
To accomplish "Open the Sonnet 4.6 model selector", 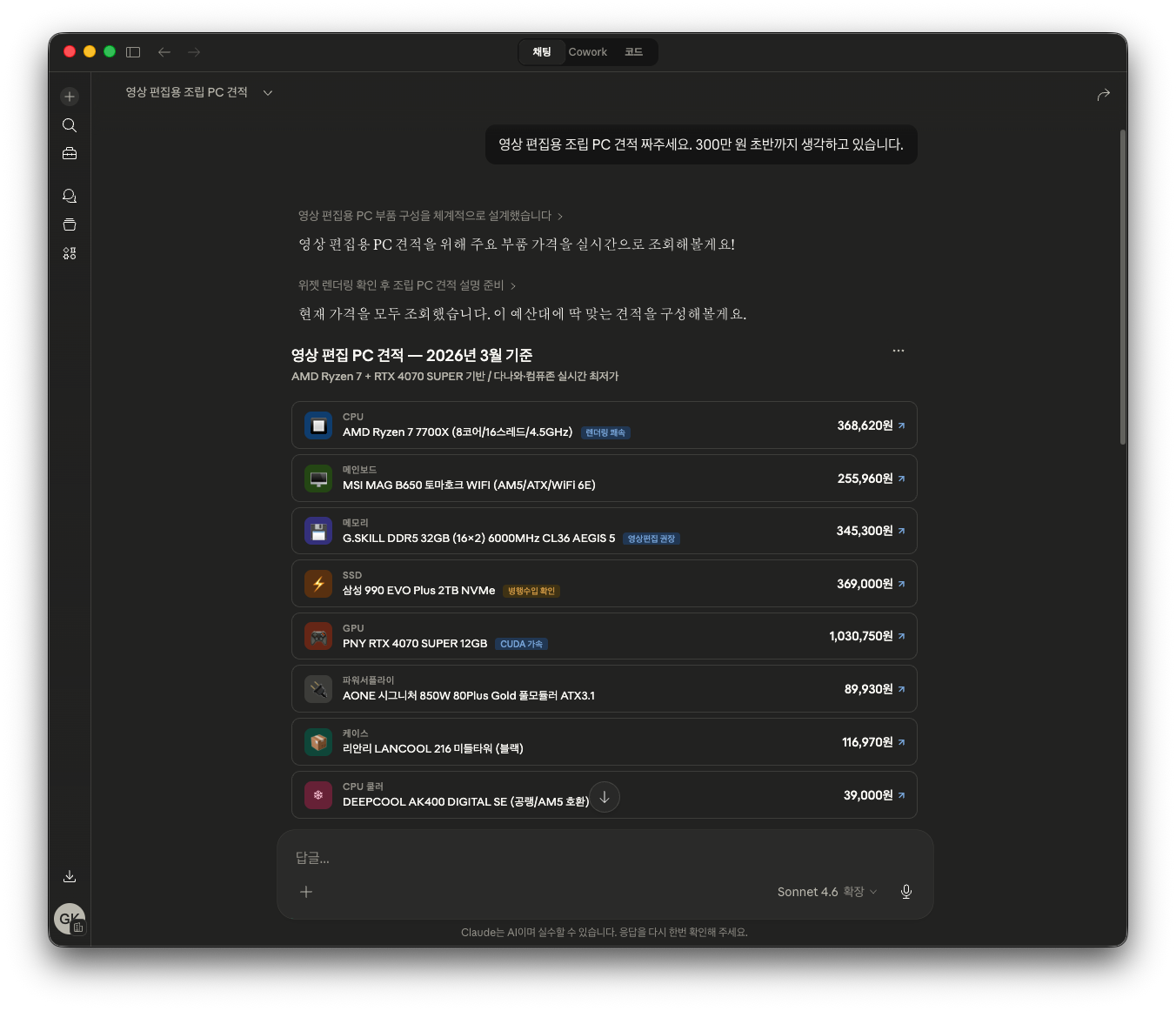I will point(827,892).
